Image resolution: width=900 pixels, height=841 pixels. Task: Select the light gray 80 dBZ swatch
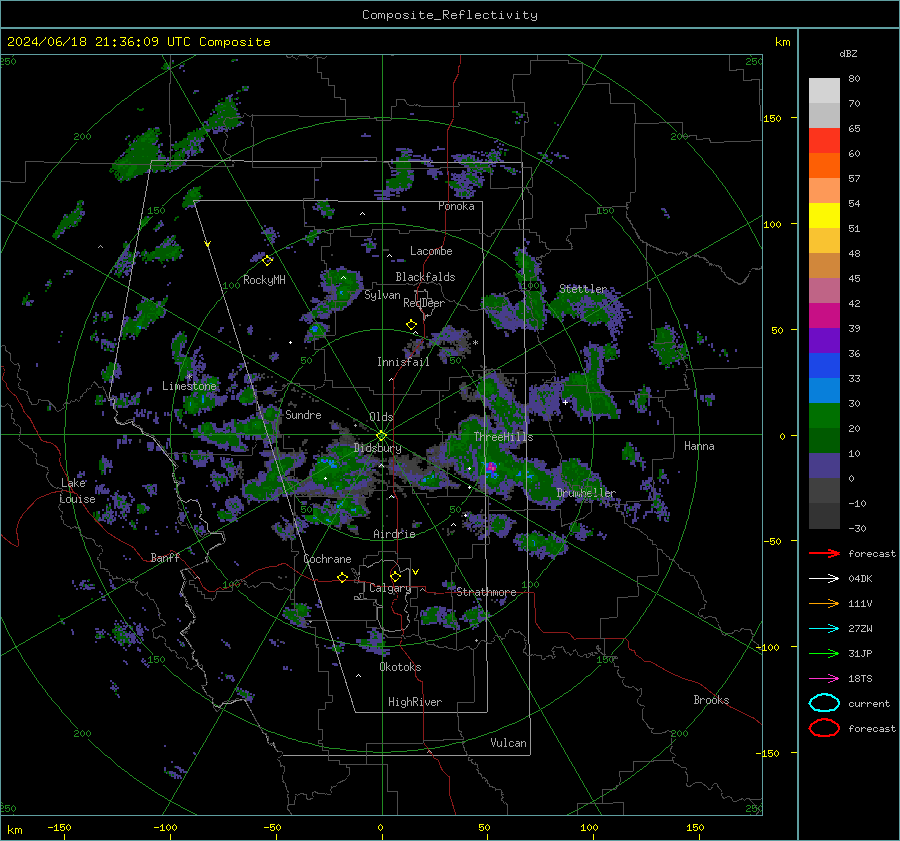pos(824,91)
